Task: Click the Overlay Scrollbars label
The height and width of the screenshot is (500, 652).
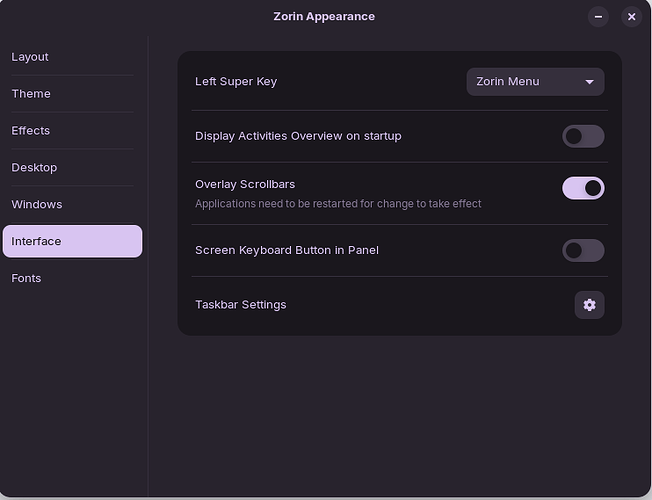Action: 245,184
